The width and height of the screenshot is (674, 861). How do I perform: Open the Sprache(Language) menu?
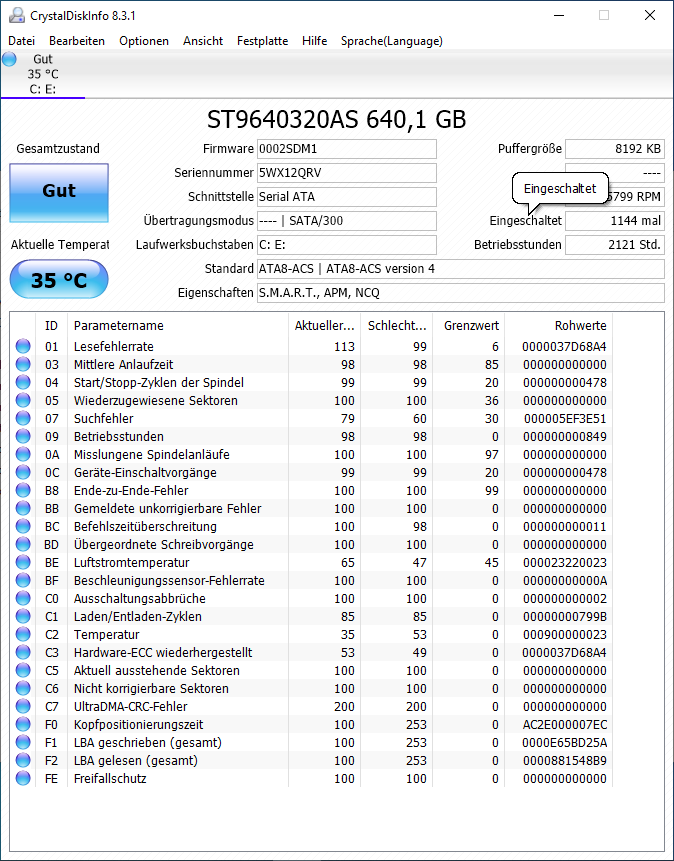click(x=392, y=41)
